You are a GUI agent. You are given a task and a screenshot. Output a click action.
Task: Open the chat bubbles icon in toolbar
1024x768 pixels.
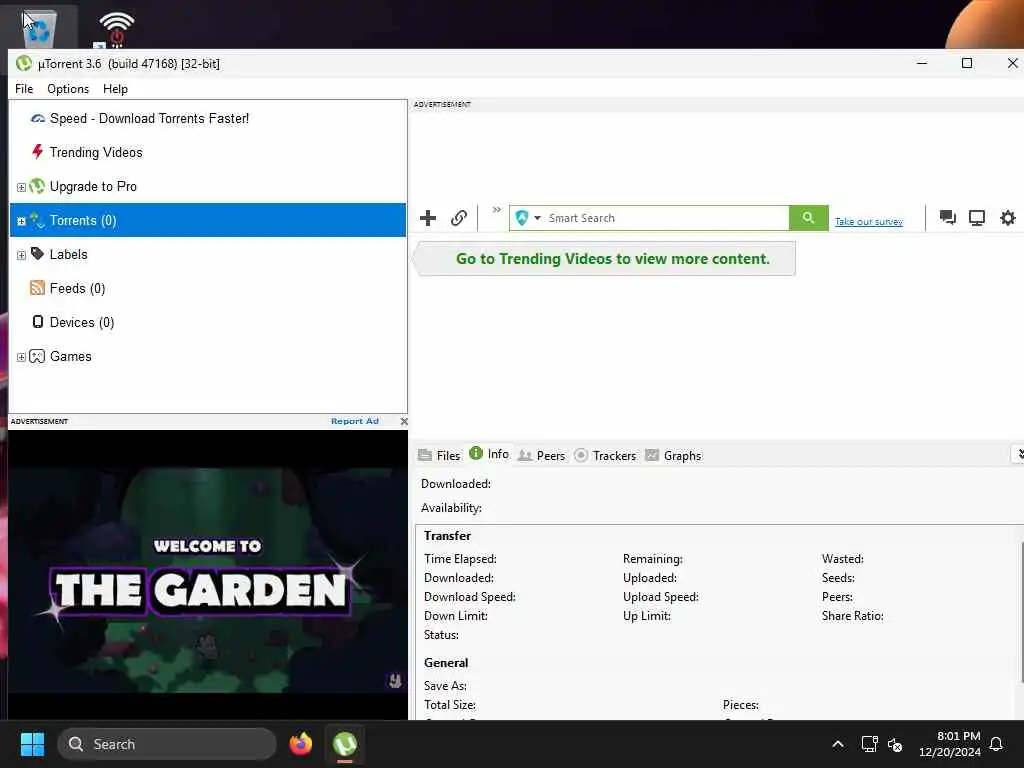click(948, 217)
